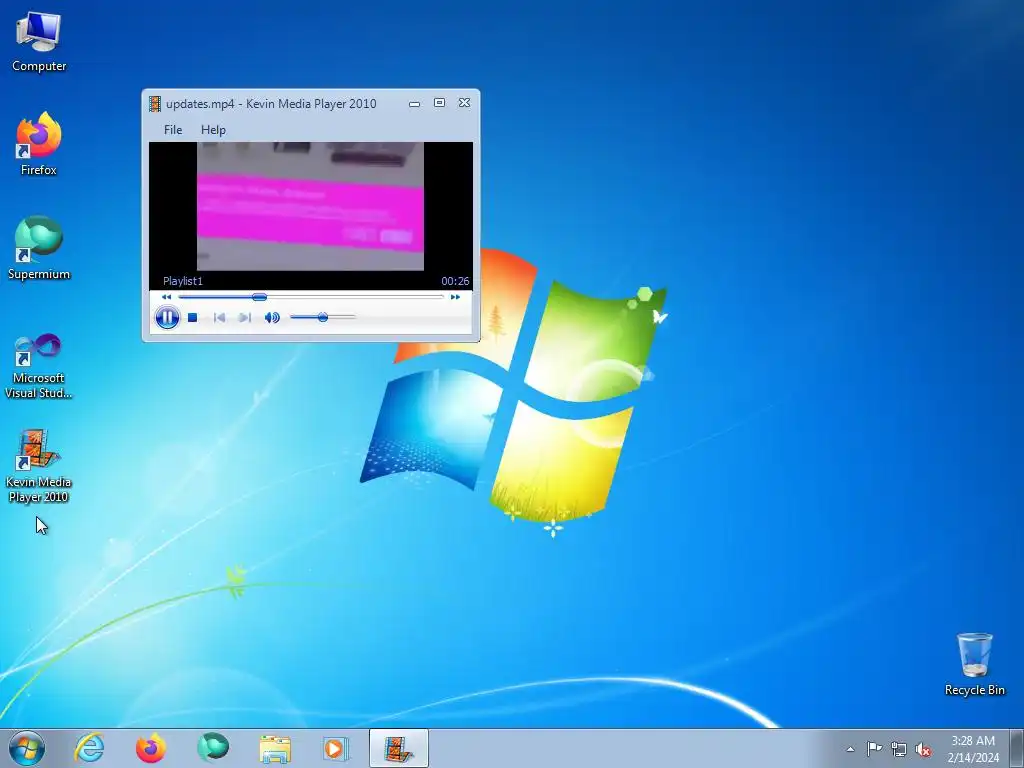Click the muted speaker tray icon

click(x=923, y=749)
